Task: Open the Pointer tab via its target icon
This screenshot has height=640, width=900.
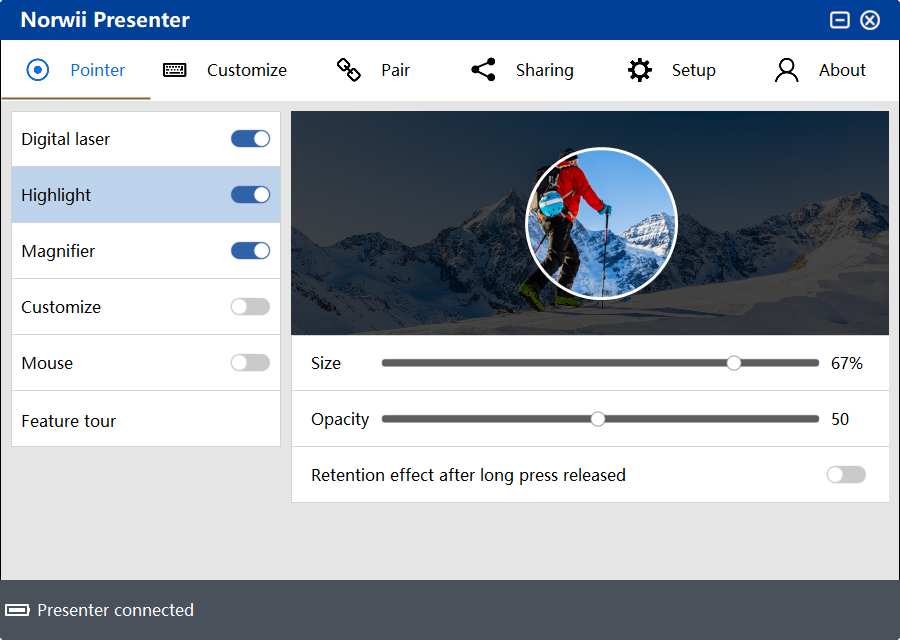Action: (x=38, y=70)
